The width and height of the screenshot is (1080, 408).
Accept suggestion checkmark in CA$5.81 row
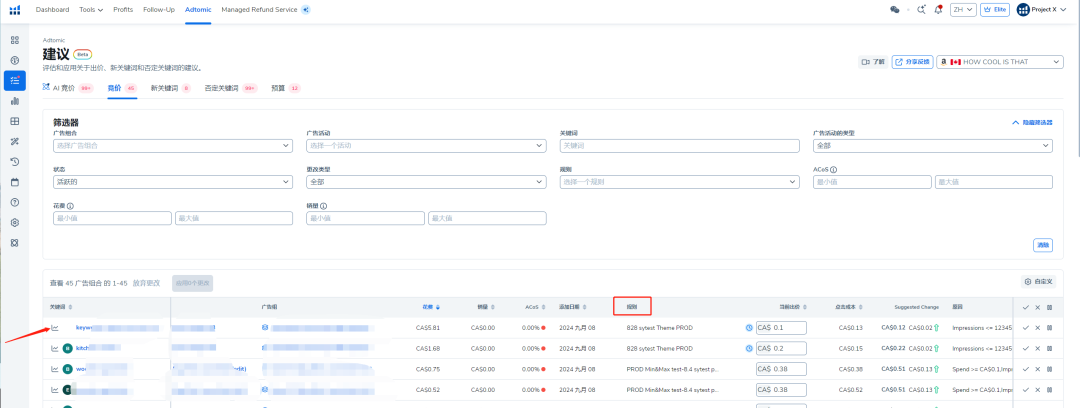pyautogui.click(x=1026, y=328)
